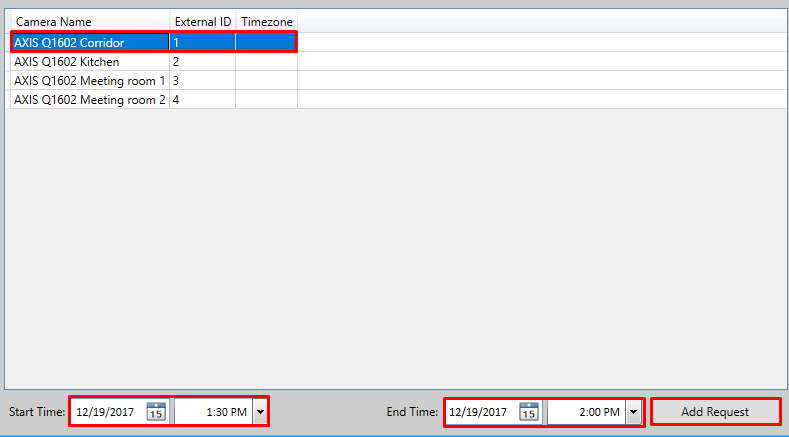Expand the End Time 2:00 PM dropdown arrow
Screen dimensions: 789x437
[634, 412]
